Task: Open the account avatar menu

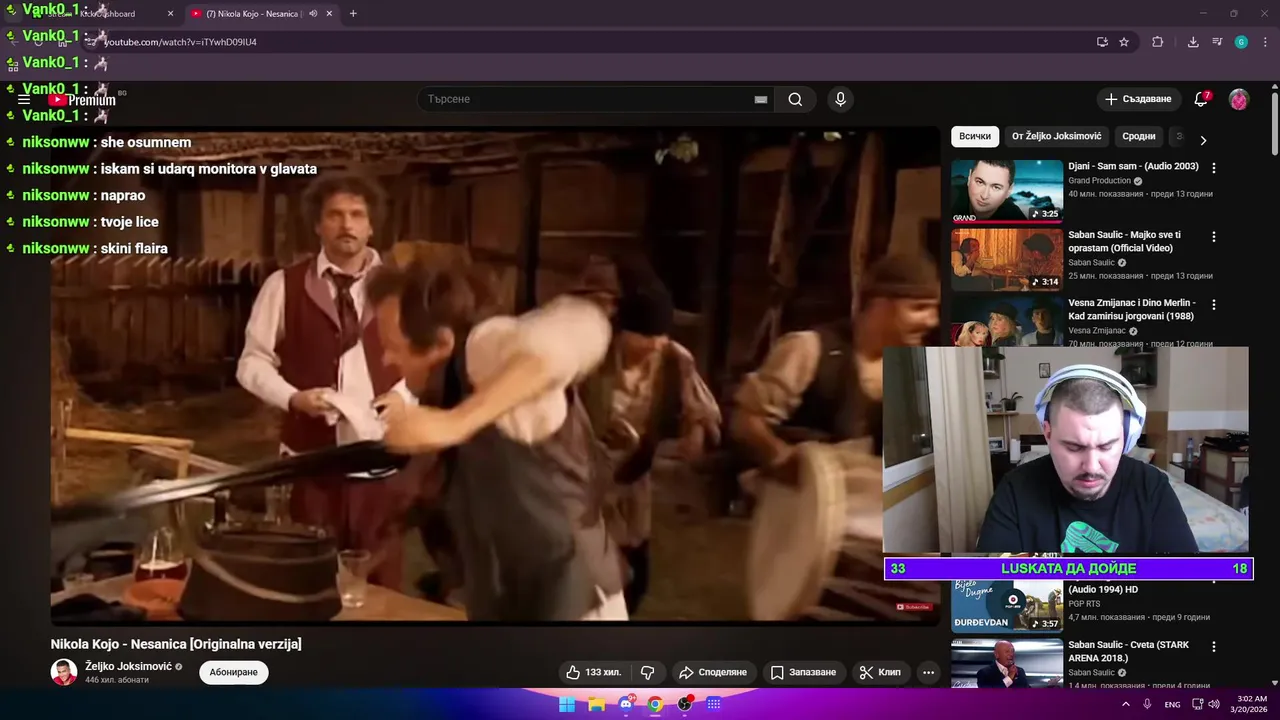Action: (x=1239, y=99)
